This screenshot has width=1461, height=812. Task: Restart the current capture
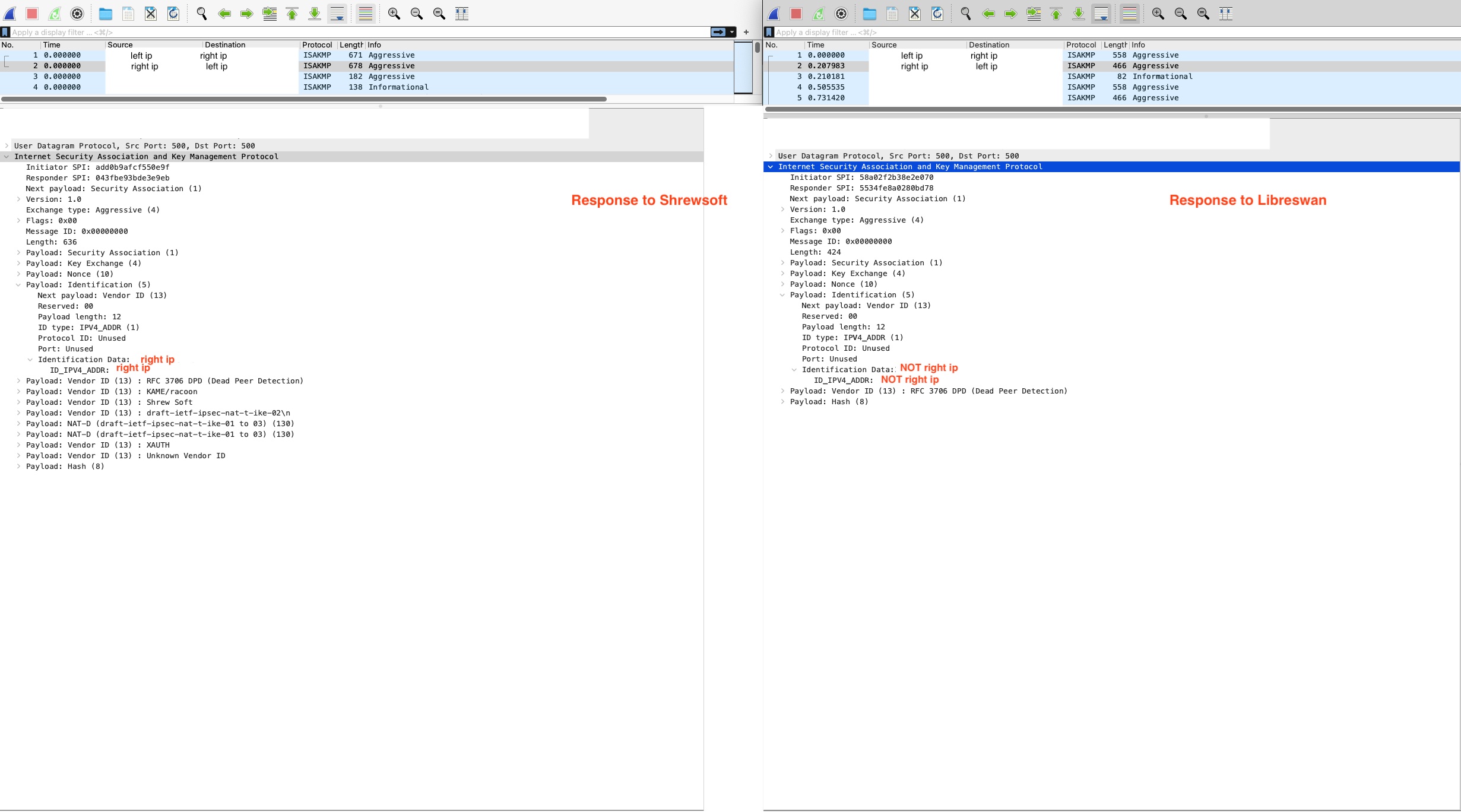coord(53,13)
